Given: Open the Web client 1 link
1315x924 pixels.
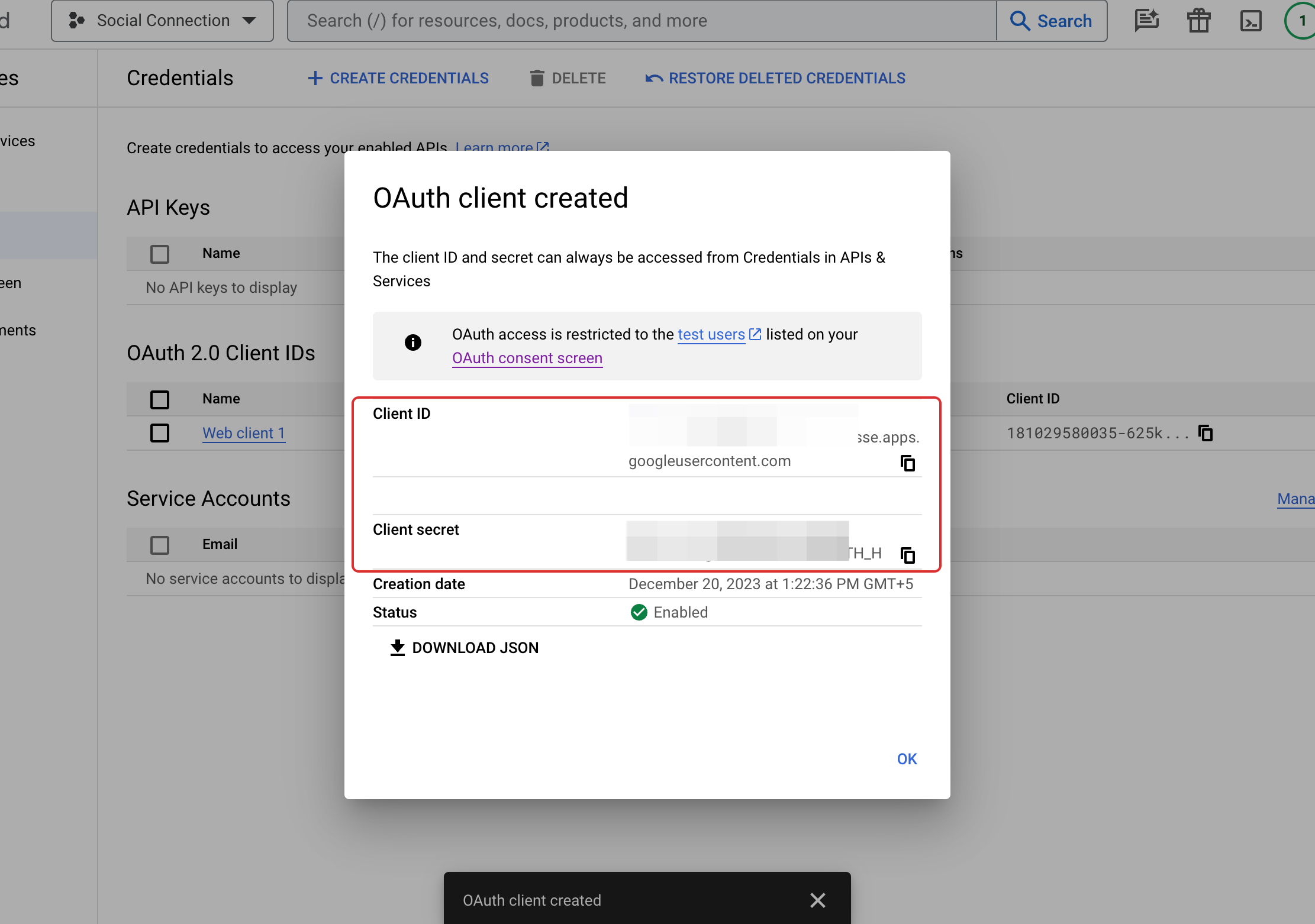Looking at the screenshot, I should [x=244, y=433].
